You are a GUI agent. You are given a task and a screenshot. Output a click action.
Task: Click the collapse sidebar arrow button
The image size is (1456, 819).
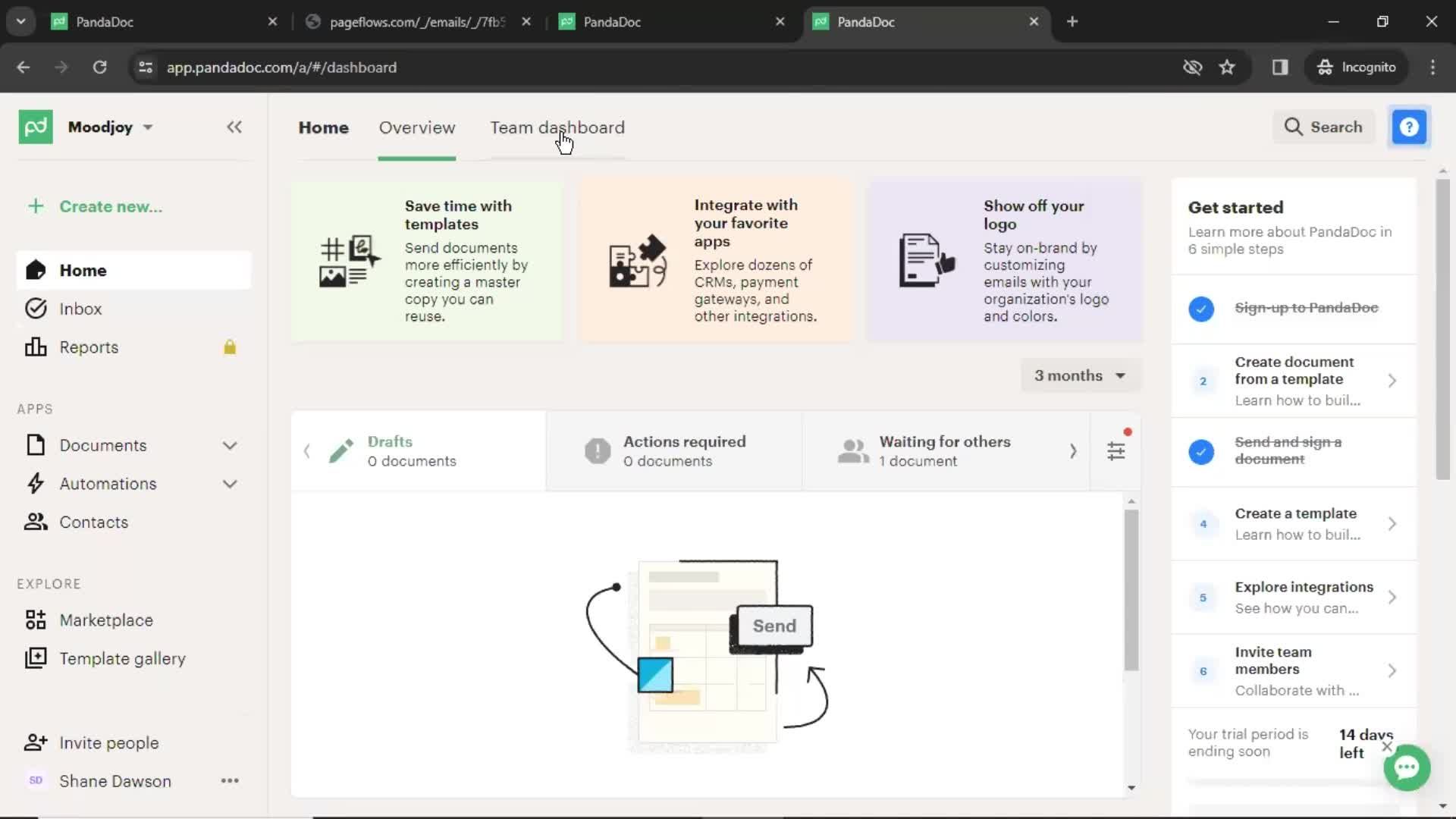[x=234, y=127]
